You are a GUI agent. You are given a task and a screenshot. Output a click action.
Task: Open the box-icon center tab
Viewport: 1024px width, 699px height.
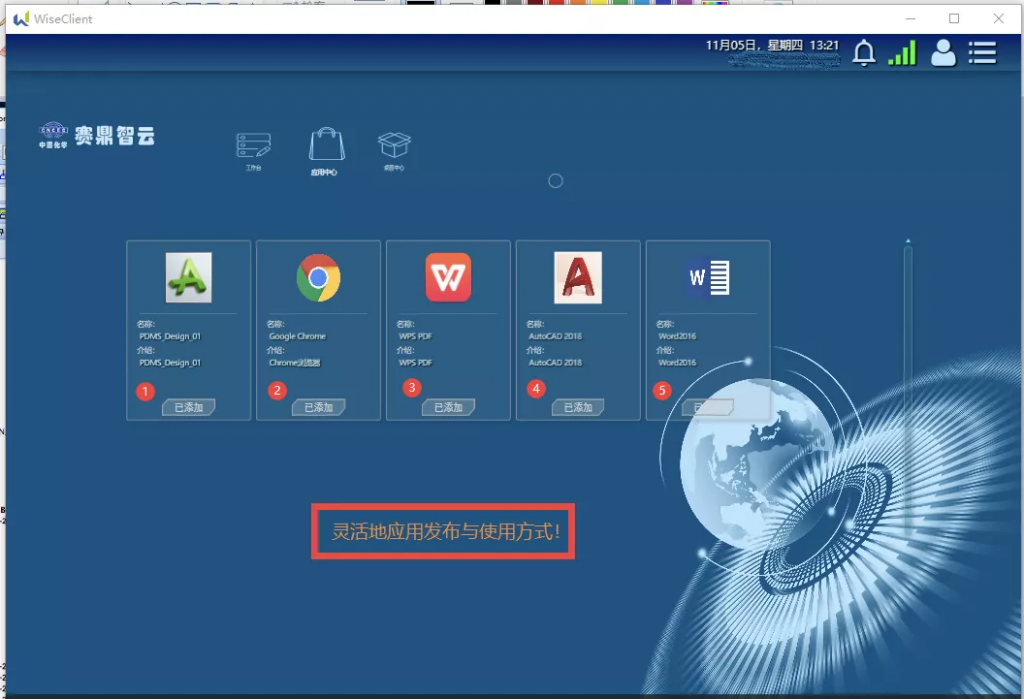394,151
